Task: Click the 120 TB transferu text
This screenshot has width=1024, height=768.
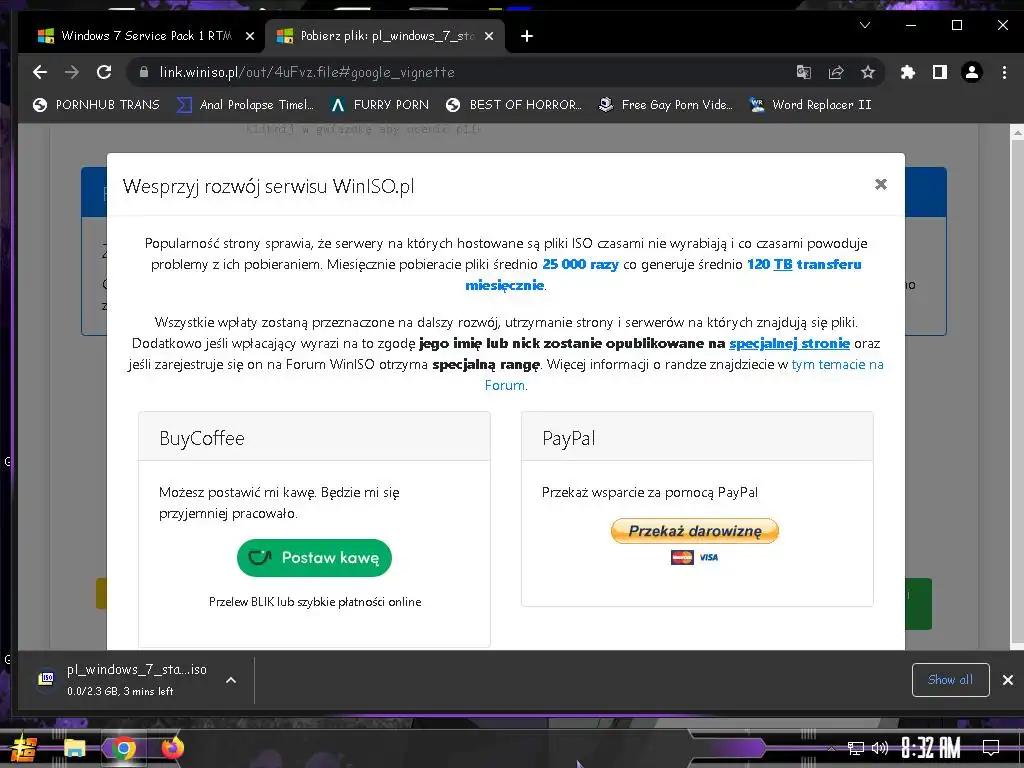Action: (804, 264)
